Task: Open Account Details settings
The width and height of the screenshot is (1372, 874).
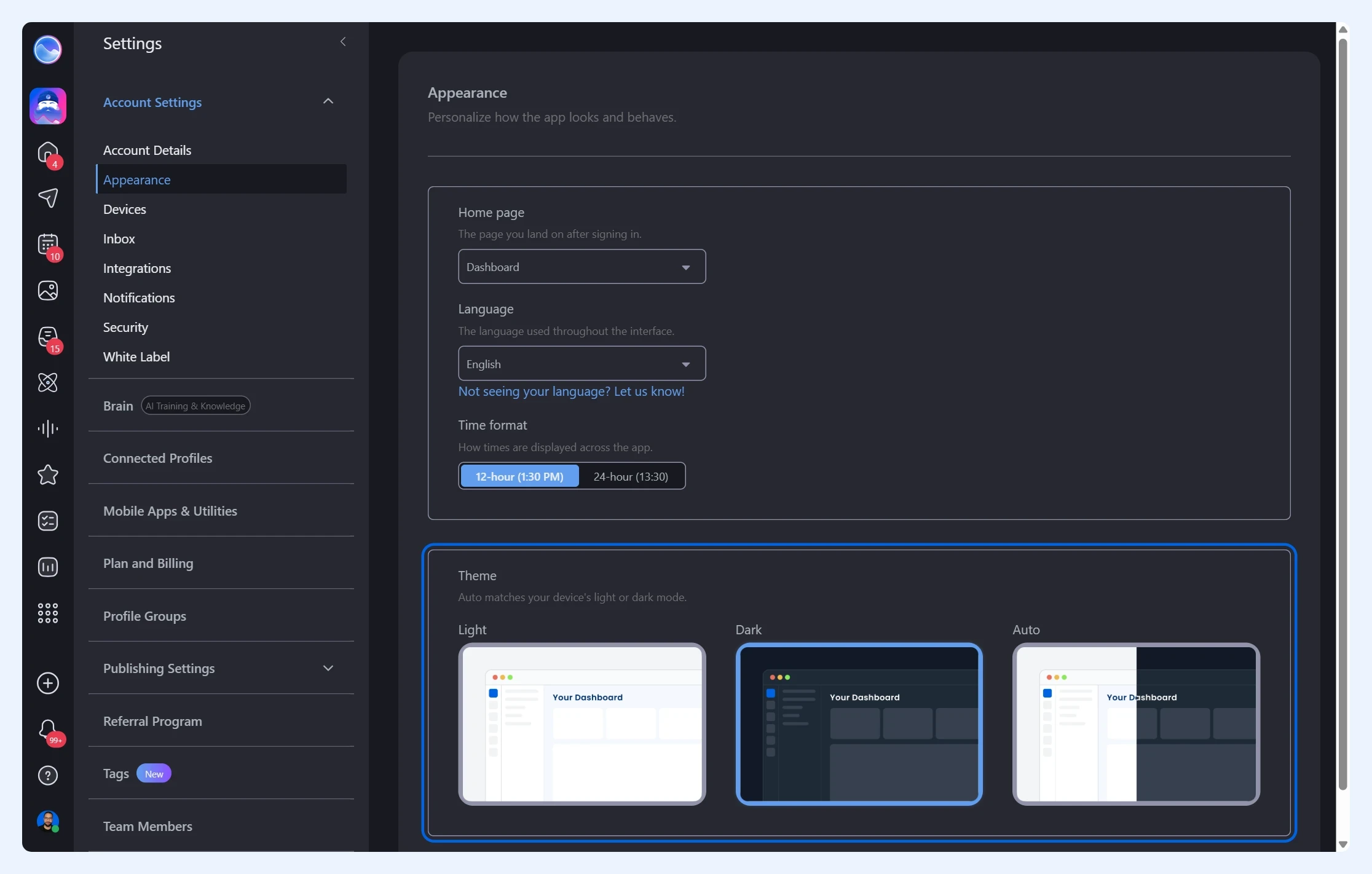Action: click(147, 150)
